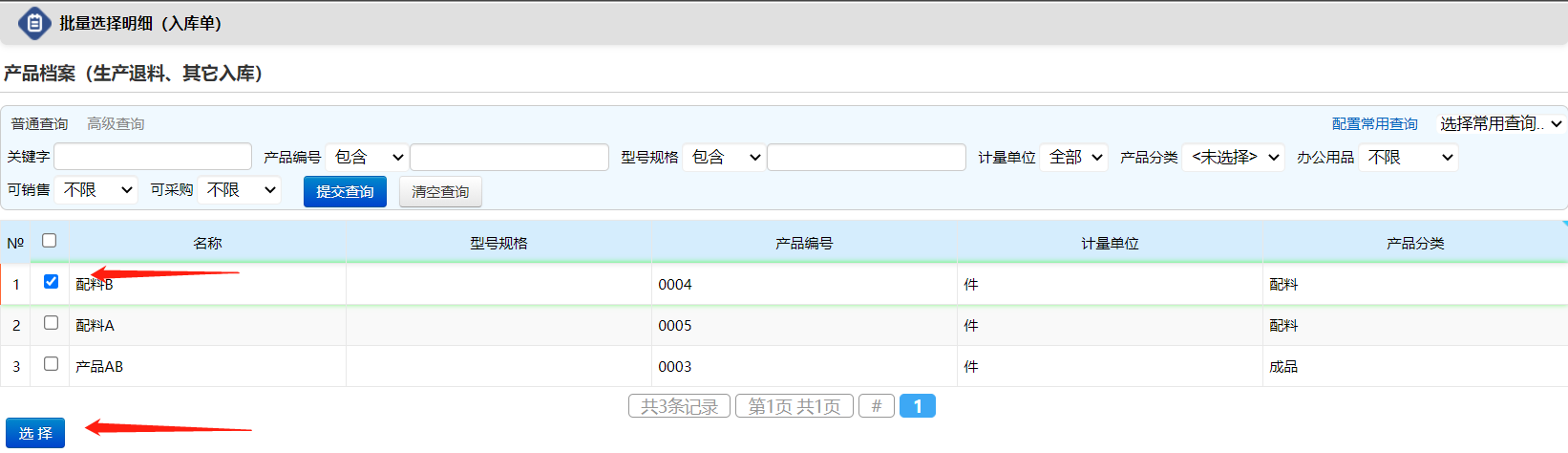This screenshot has height=453, width=1568.
Task: Go to page 1 in pagination
Action: (x=917, y=406)
